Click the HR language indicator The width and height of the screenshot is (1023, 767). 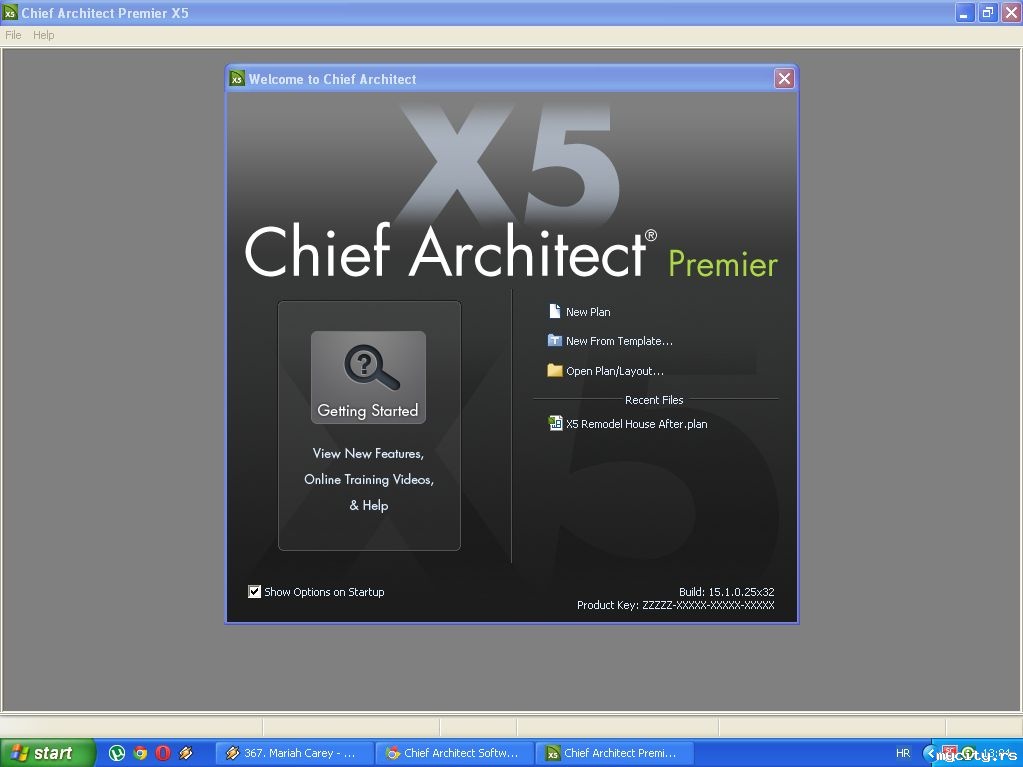click(903, 753)
